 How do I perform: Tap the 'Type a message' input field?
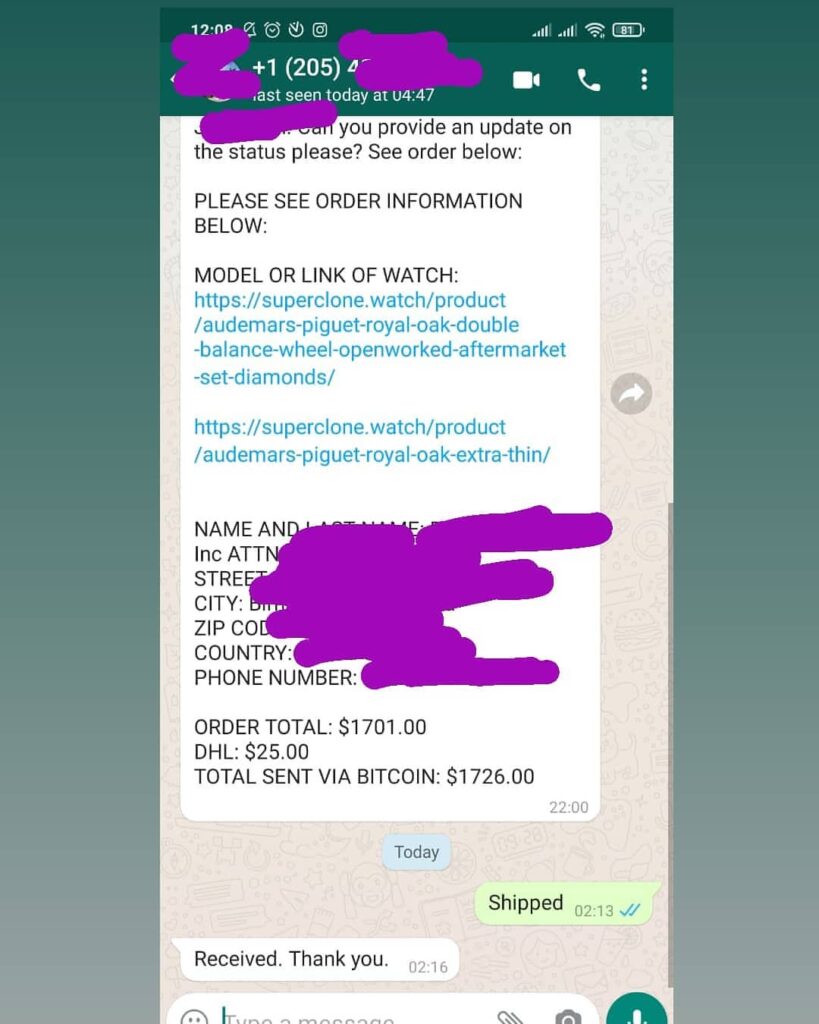(x=353, y=1017)
